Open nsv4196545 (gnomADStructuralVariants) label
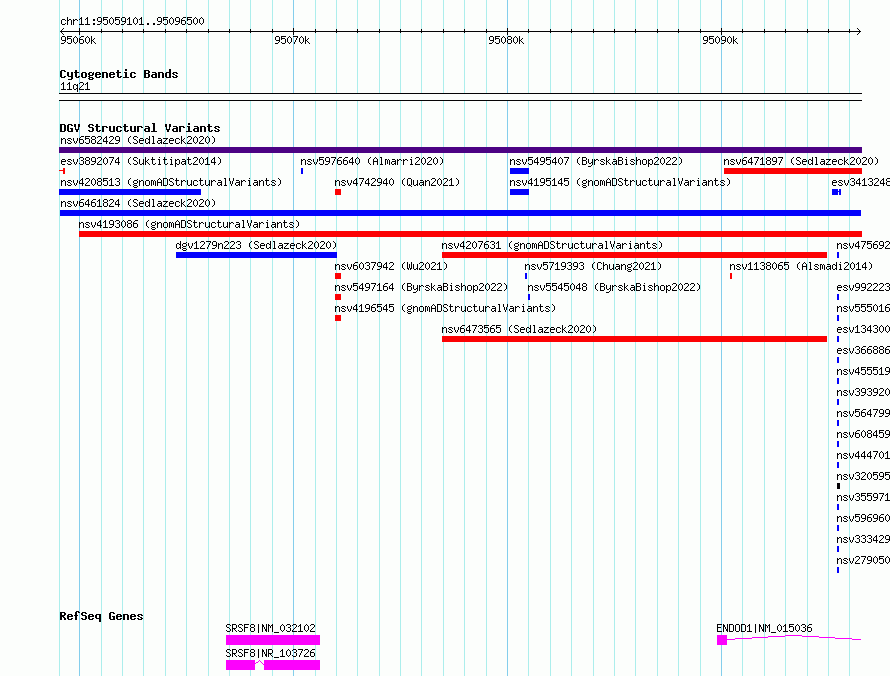 pos(445,308)
